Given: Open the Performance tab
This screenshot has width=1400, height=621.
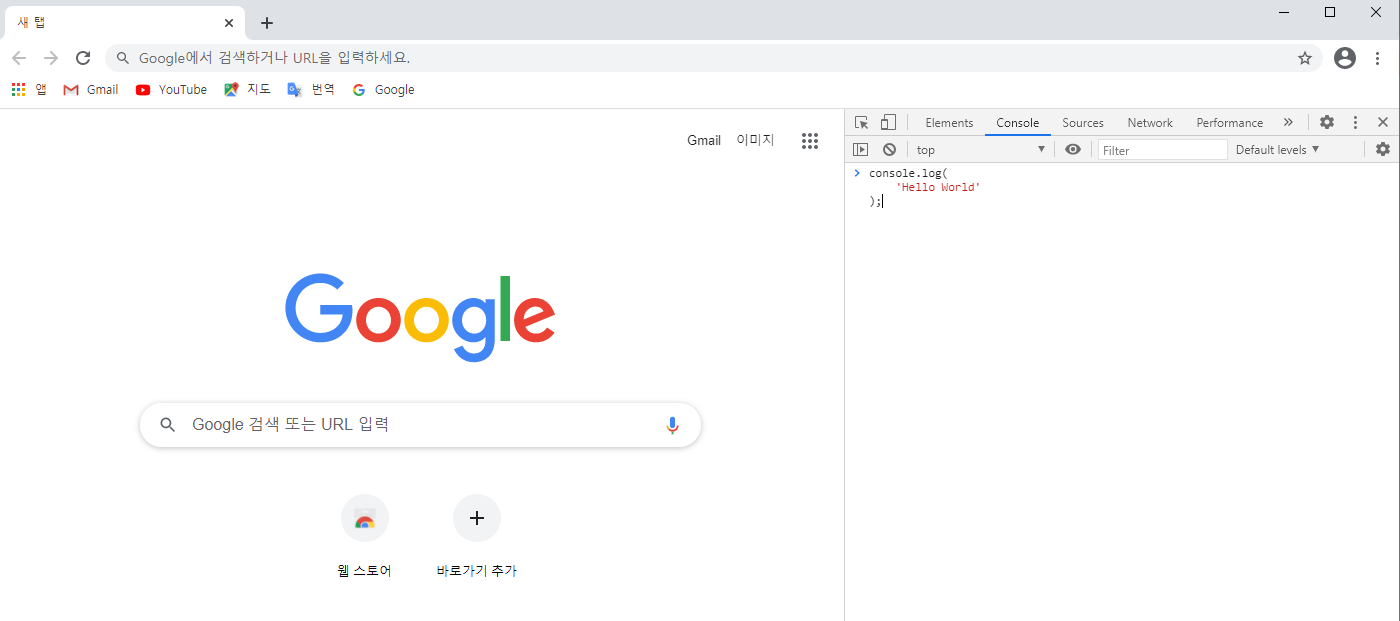Looking at the screenshot, I should (1230, 123).
